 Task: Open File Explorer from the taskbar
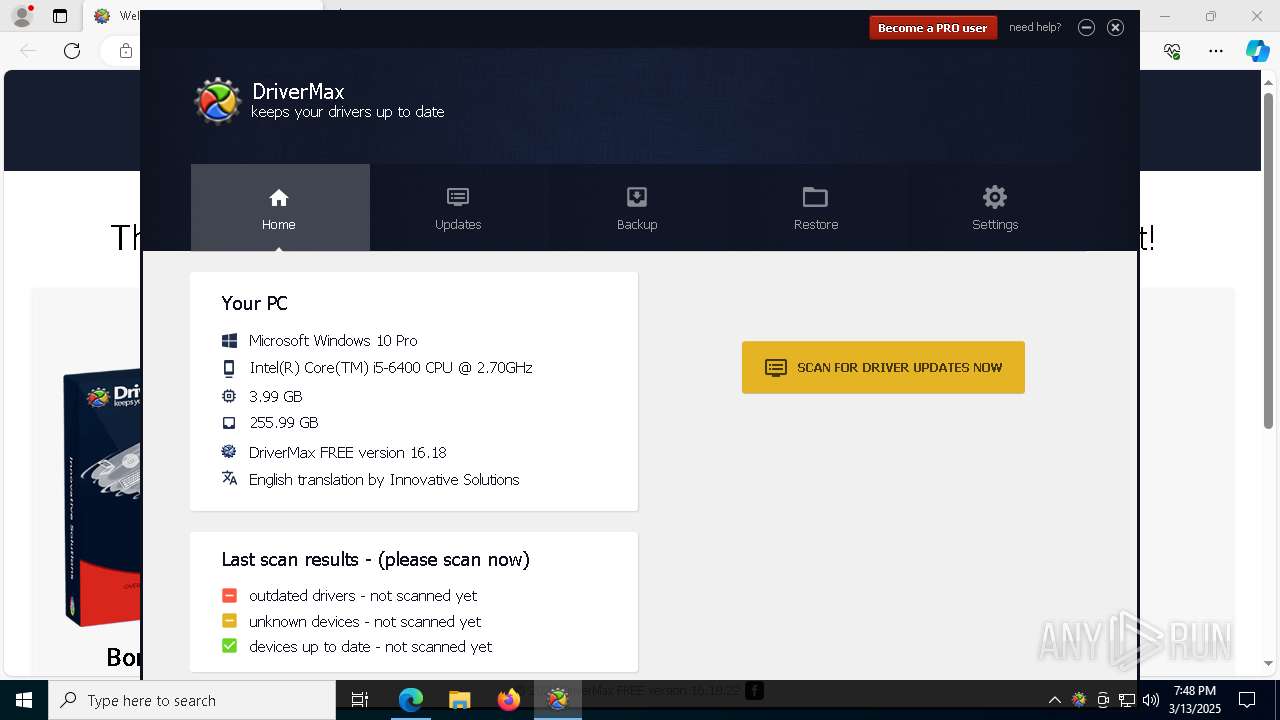point(460,700)
